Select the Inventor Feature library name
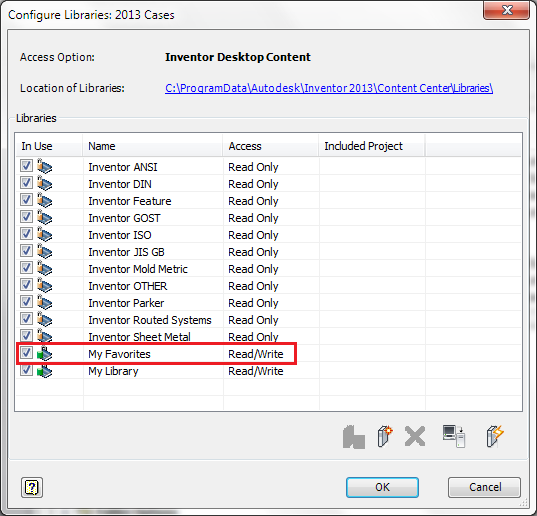The image size is (537, 516). point(130,201)
